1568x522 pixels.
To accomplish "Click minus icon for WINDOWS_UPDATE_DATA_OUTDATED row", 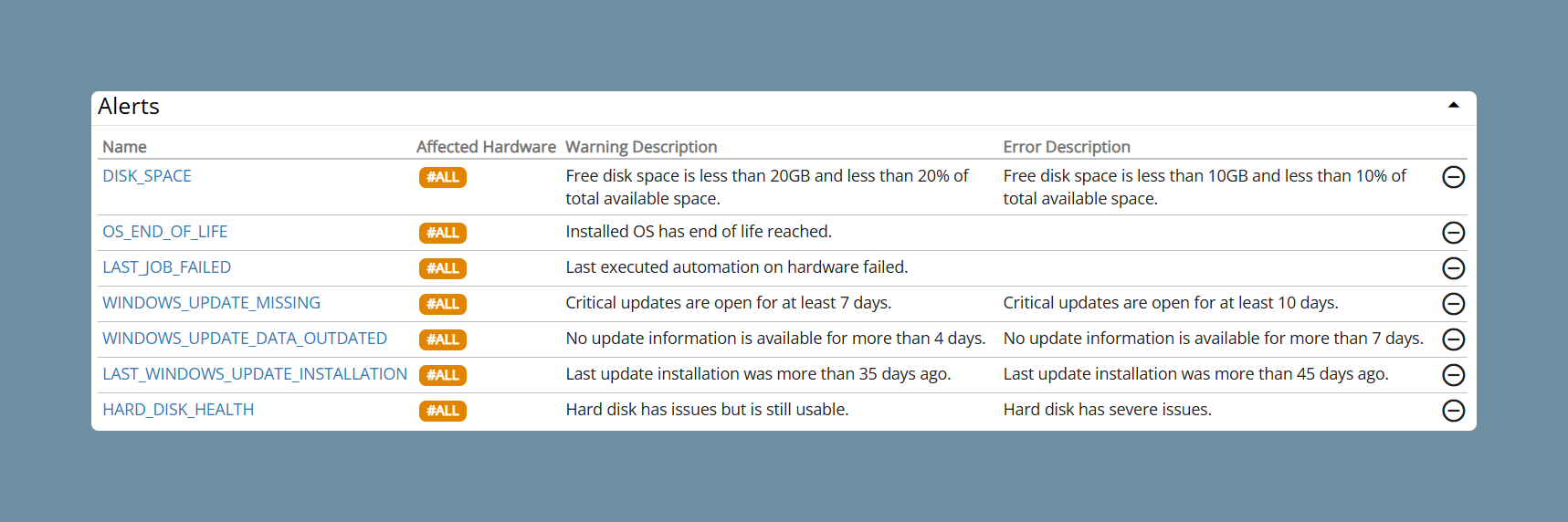I will 1453,339.
